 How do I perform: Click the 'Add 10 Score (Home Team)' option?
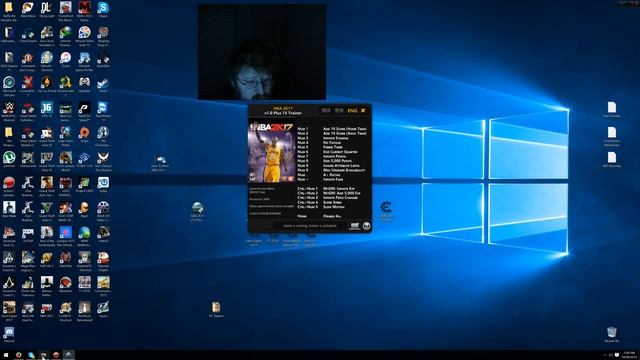point(345,129)
